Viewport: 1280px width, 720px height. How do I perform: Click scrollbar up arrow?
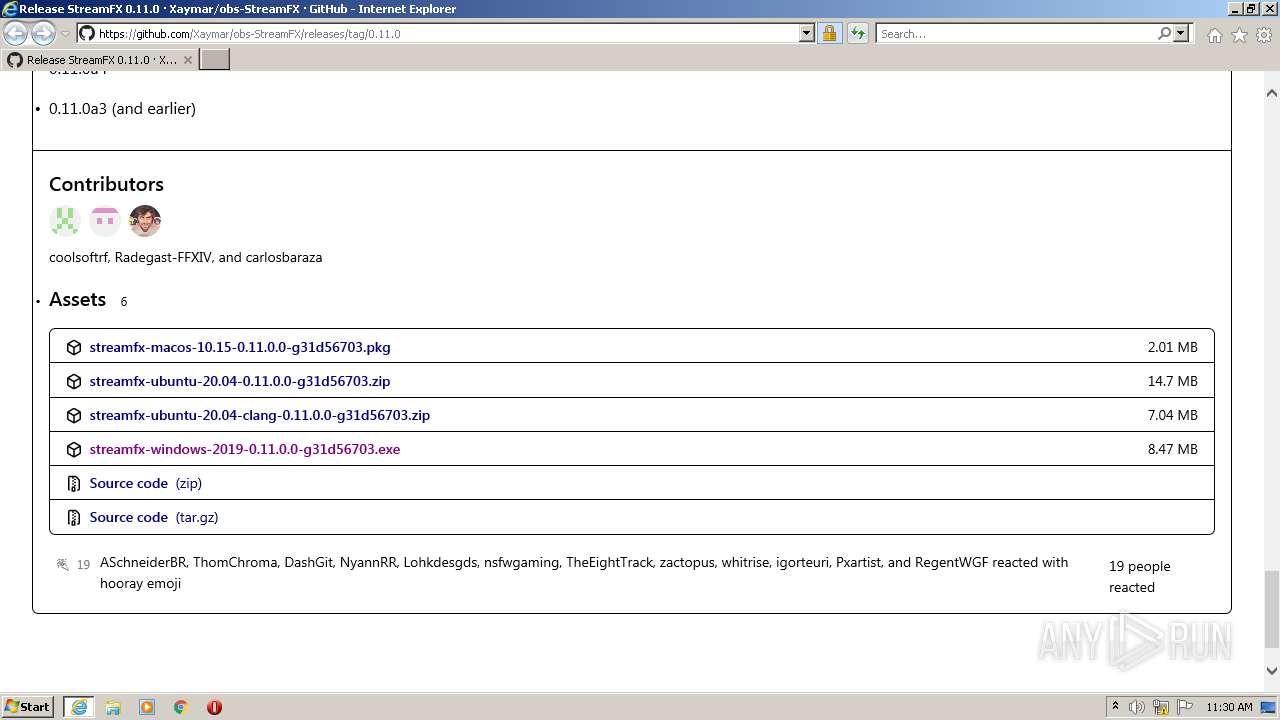(x=1272, y=93)
